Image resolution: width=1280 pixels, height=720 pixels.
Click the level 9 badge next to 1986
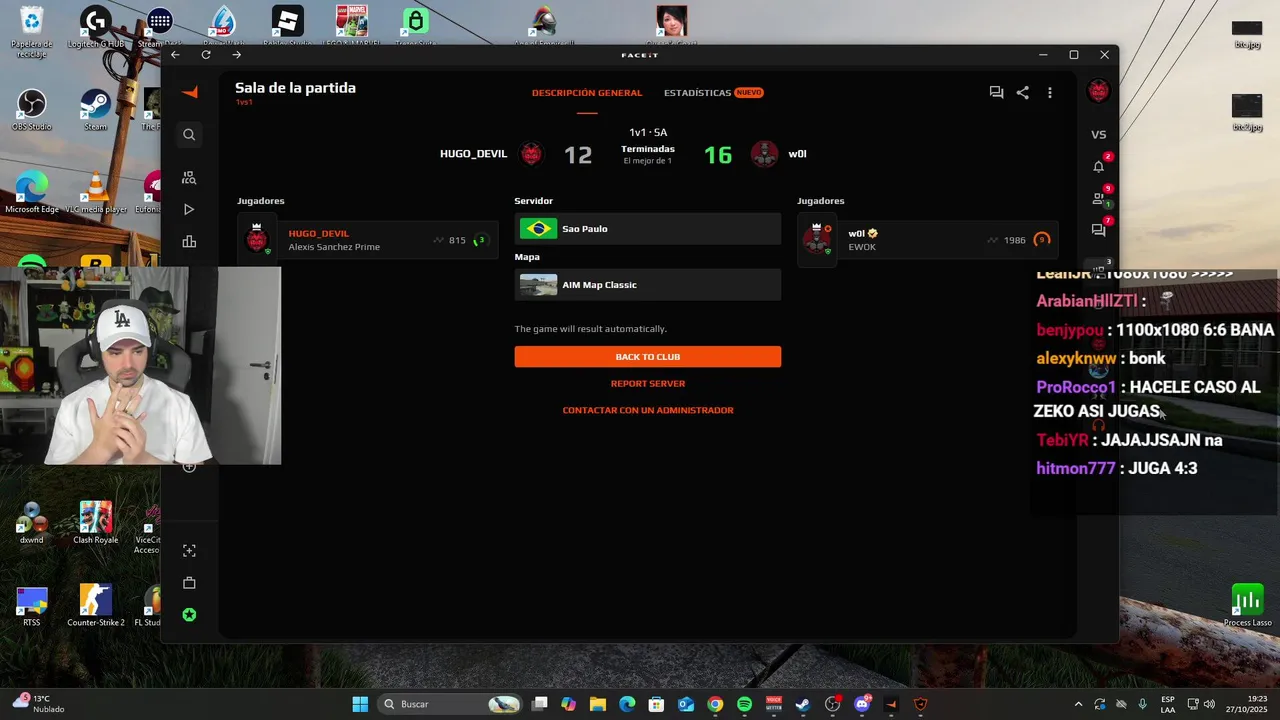coord(1042,240)
